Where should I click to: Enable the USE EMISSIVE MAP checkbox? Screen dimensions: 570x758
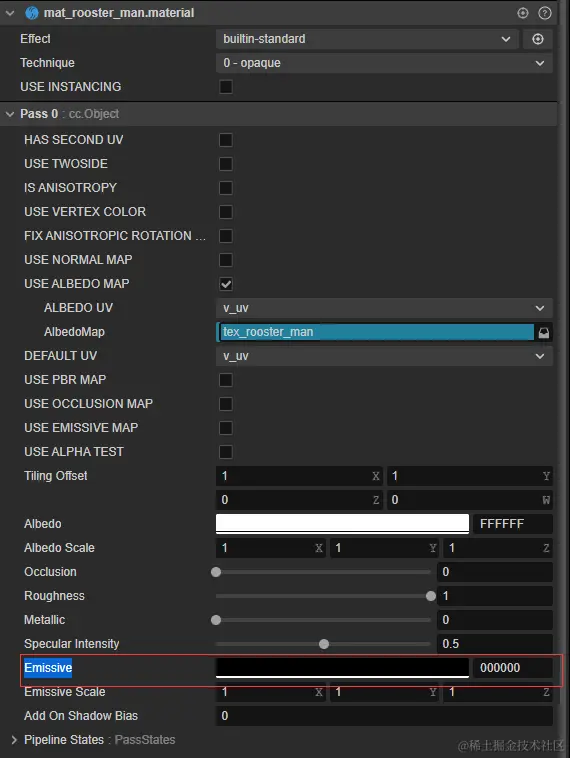click(x=226, y=428)
